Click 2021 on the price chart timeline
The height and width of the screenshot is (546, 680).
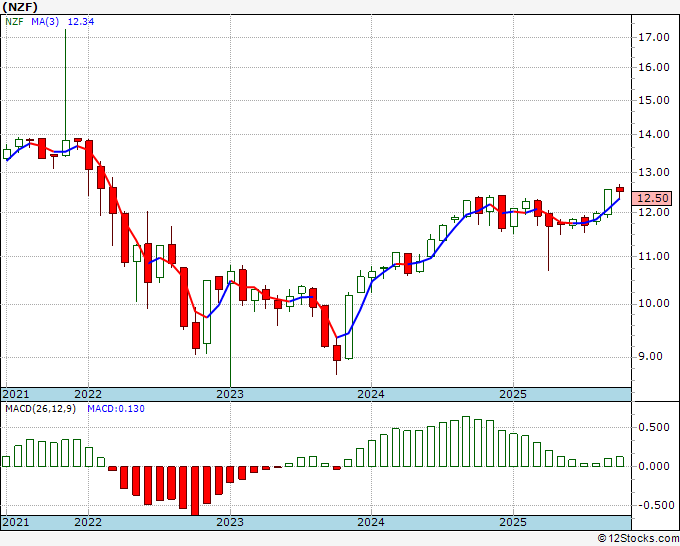point(16,394)
